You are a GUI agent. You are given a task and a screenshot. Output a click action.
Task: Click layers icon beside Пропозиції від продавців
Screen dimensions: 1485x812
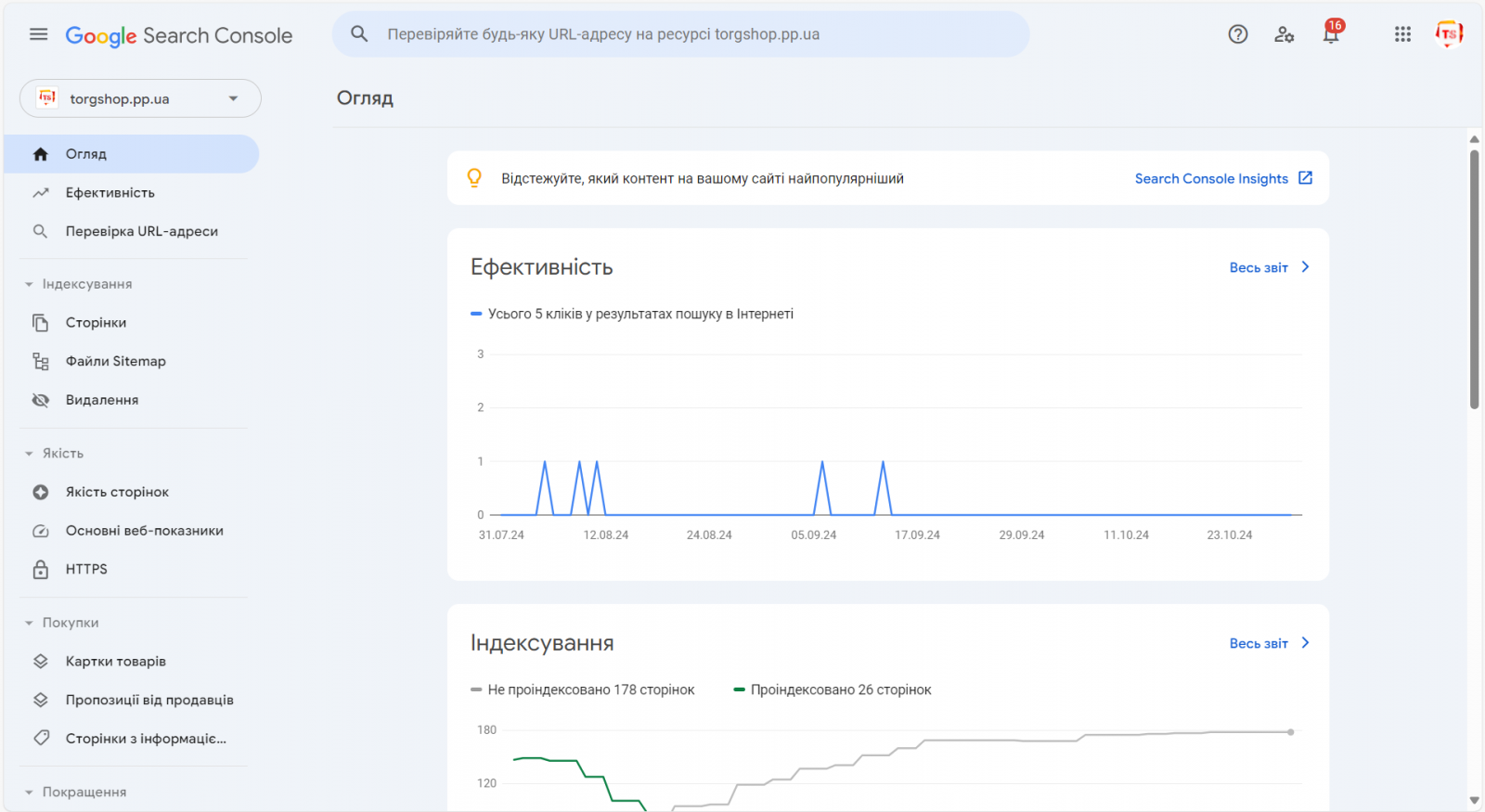41,700
